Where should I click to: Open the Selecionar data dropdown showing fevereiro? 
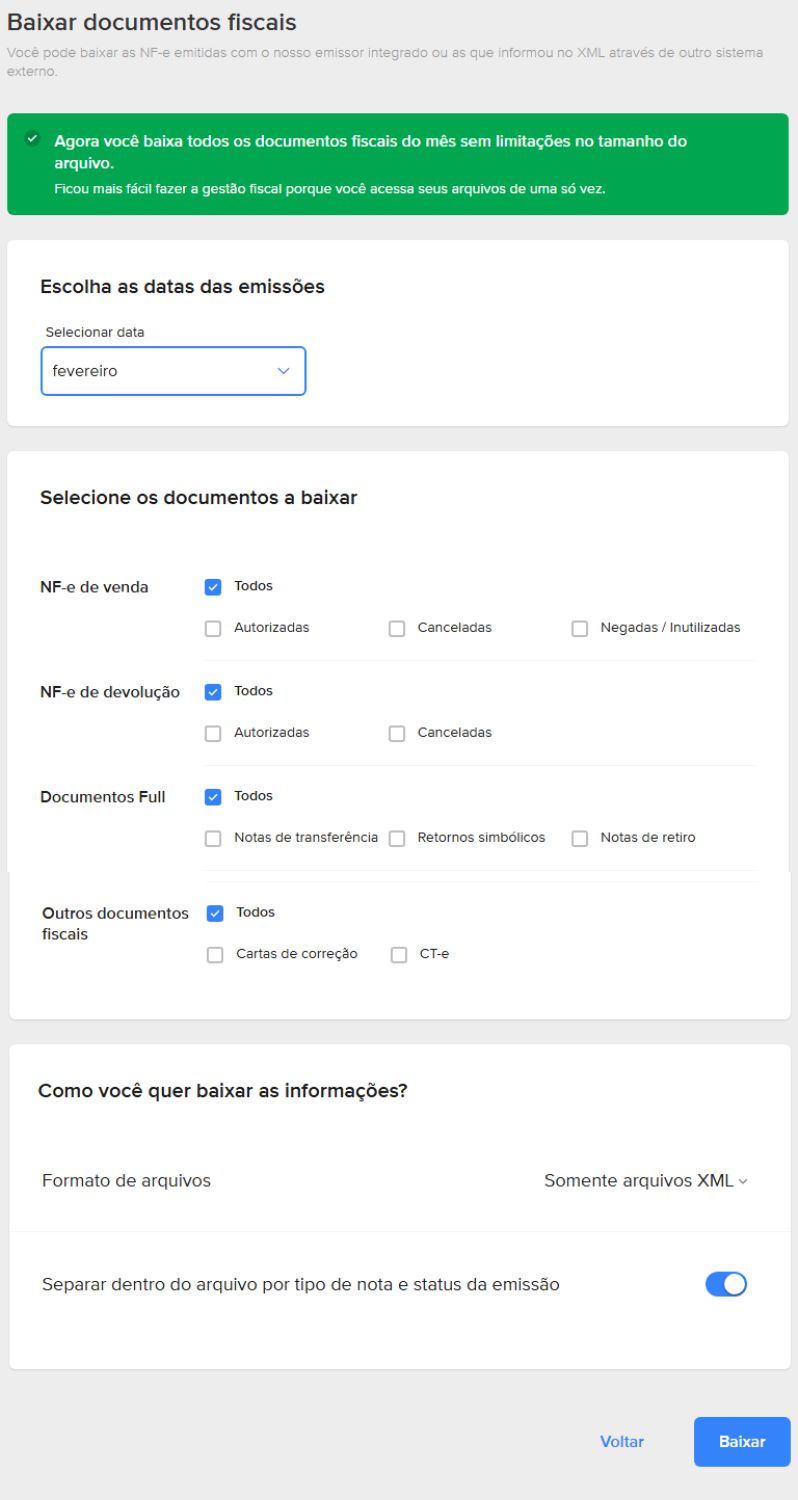click(172, 370)
